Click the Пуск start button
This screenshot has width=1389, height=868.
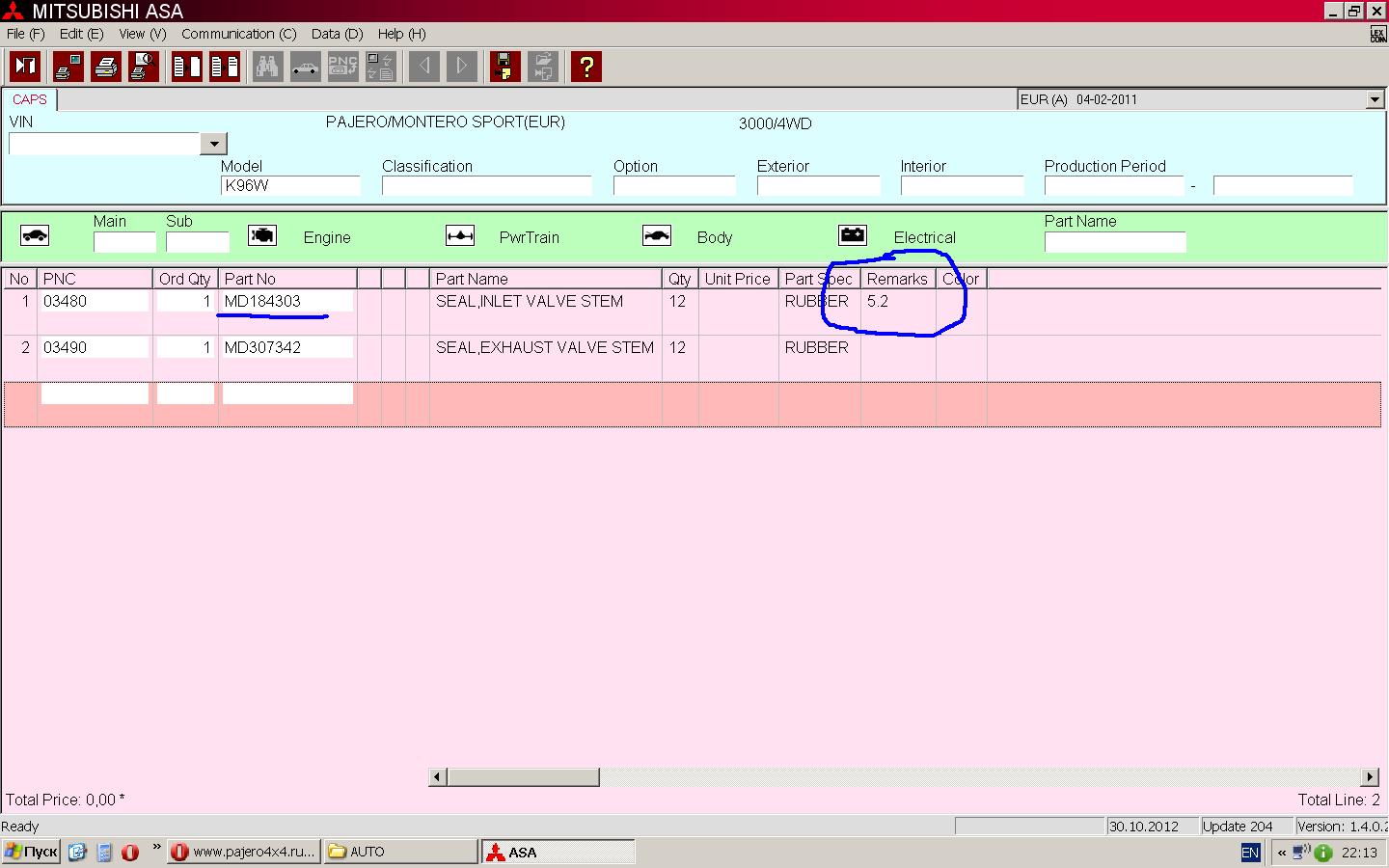coord(32,852)
